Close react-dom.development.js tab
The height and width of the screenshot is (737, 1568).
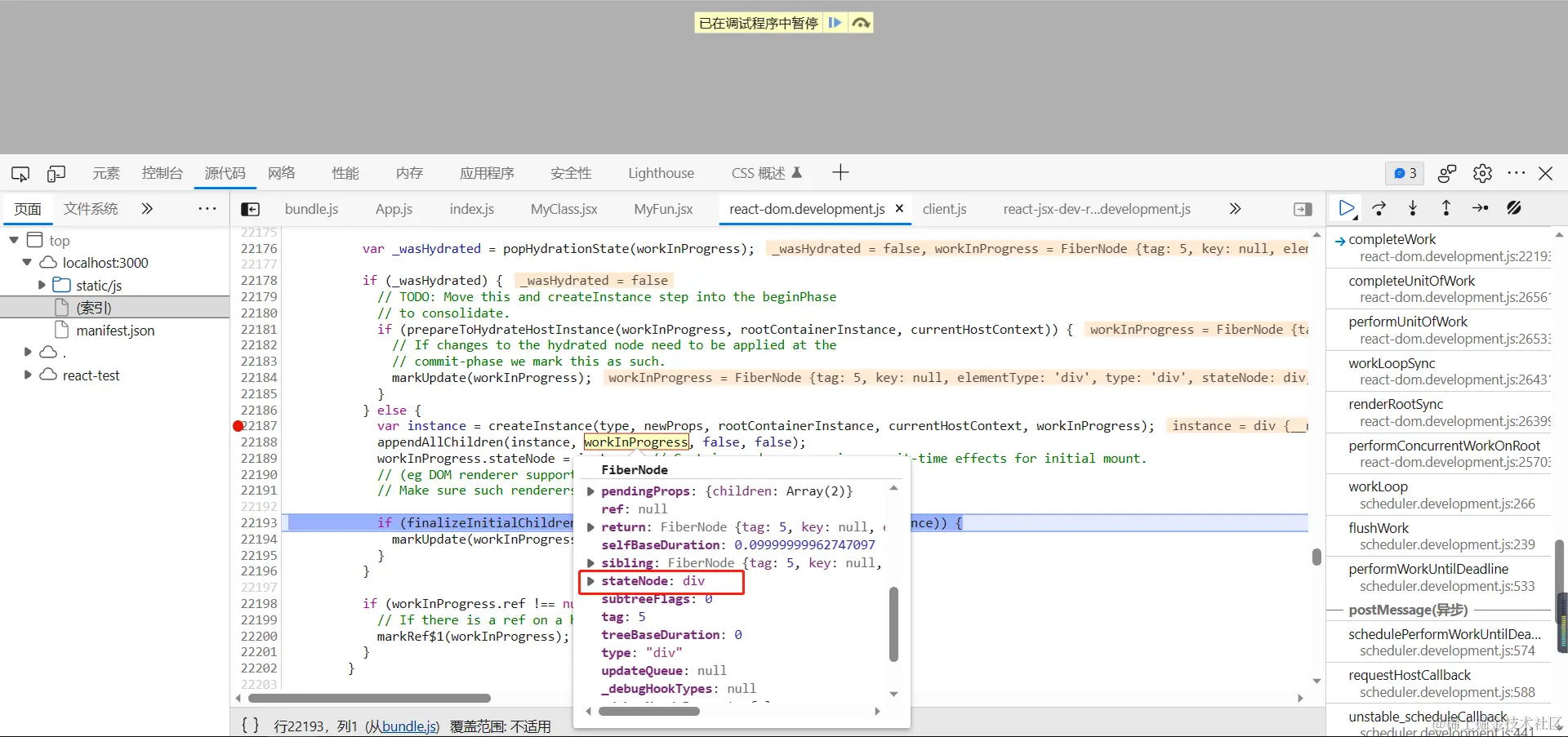click(899, 209)
